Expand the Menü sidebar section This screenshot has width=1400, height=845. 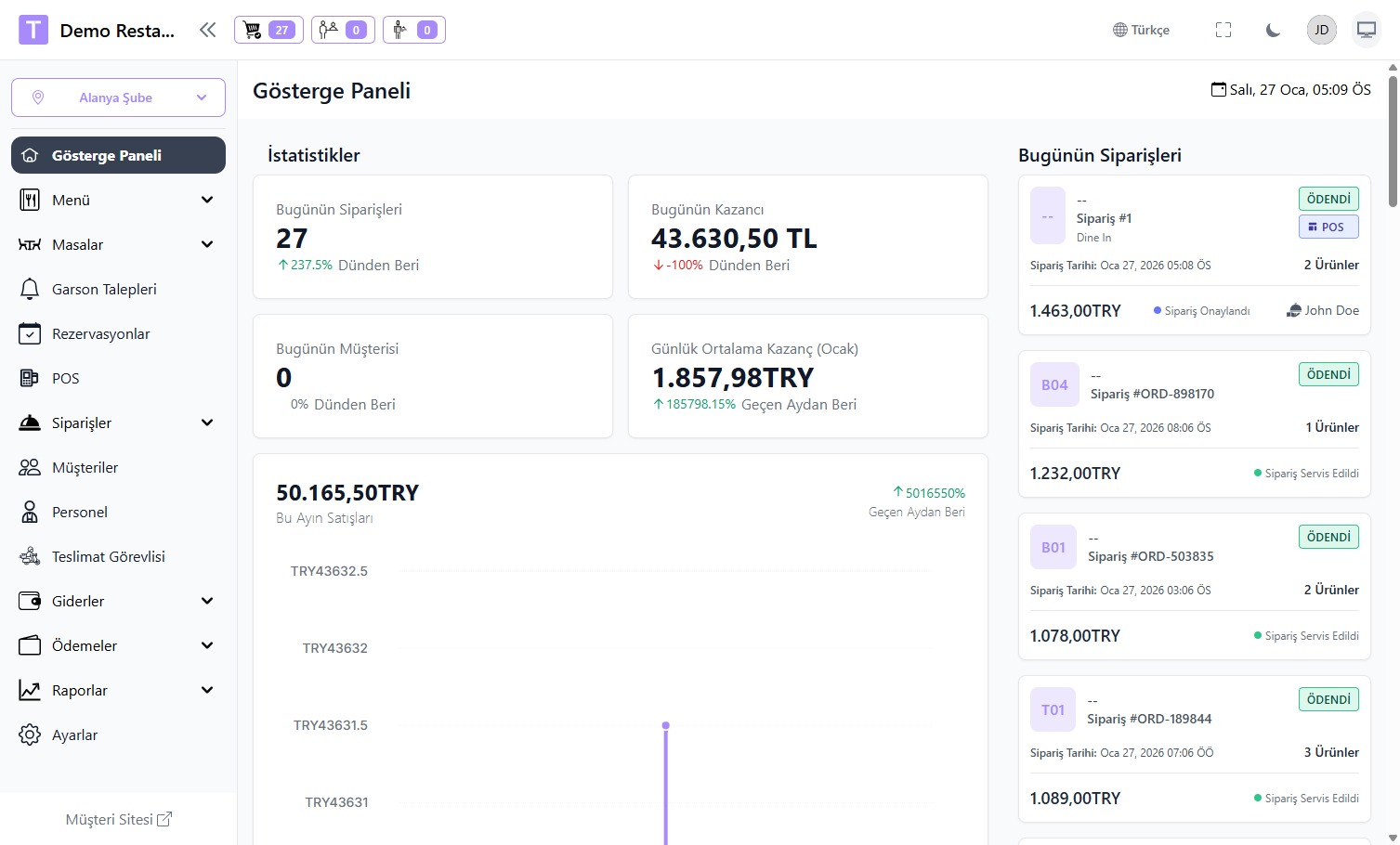(x=118, y=200)
